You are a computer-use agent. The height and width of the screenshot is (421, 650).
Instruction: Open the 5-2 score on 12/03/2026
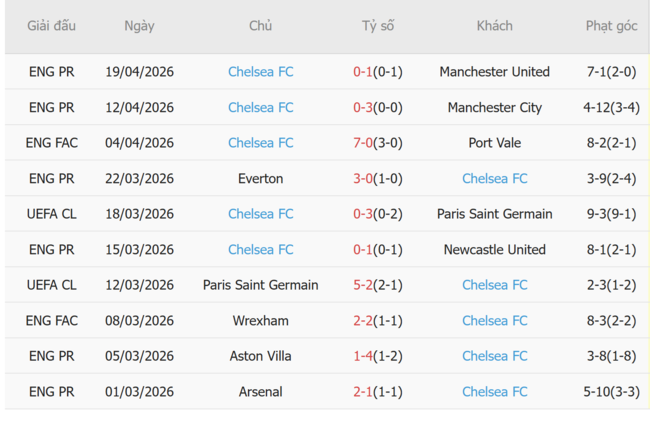point(378,285)
